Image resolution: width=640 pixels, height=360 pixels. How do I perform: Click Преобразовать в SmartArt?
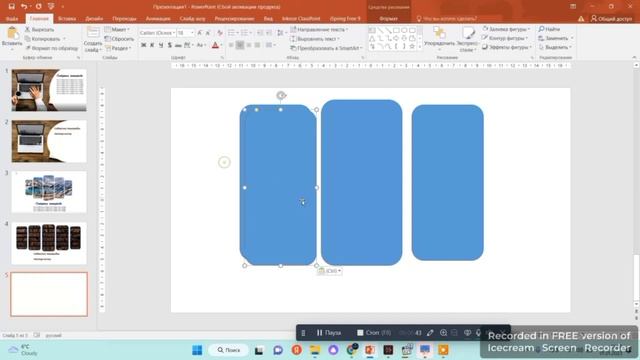point(326,48)
